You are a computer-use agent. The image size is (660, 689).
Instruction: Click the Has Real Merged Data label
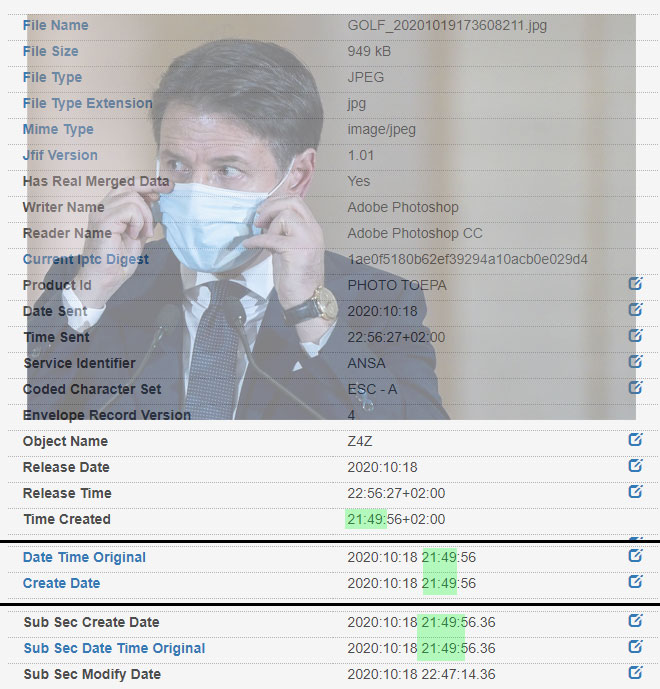(96, 181)
